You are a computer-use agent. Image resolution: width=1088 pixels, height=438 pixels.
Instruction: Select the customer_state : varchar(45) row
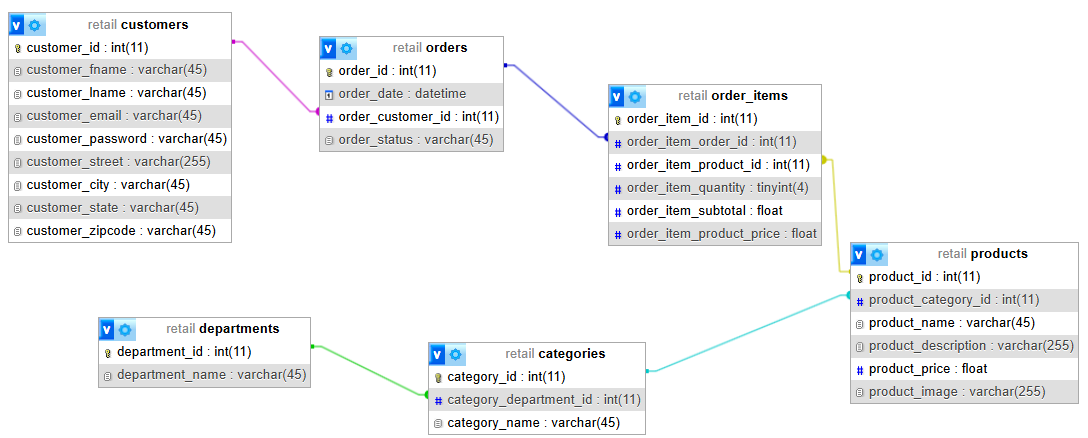[120, 208]
